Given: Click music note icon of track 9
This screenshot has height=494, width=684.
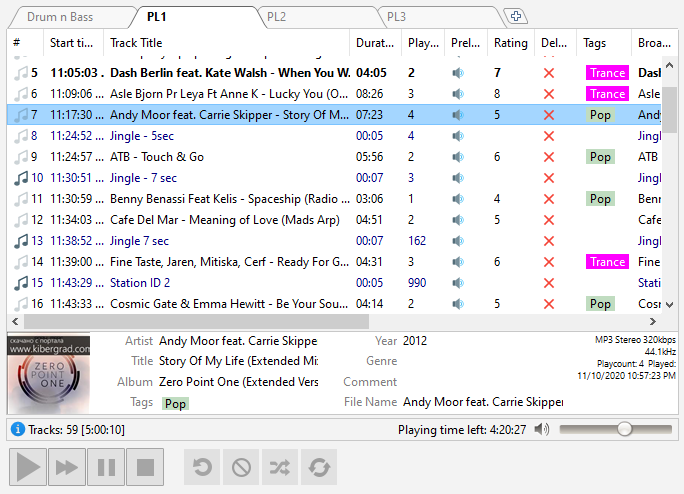Looking at the screenshot, I should [21, 157].
